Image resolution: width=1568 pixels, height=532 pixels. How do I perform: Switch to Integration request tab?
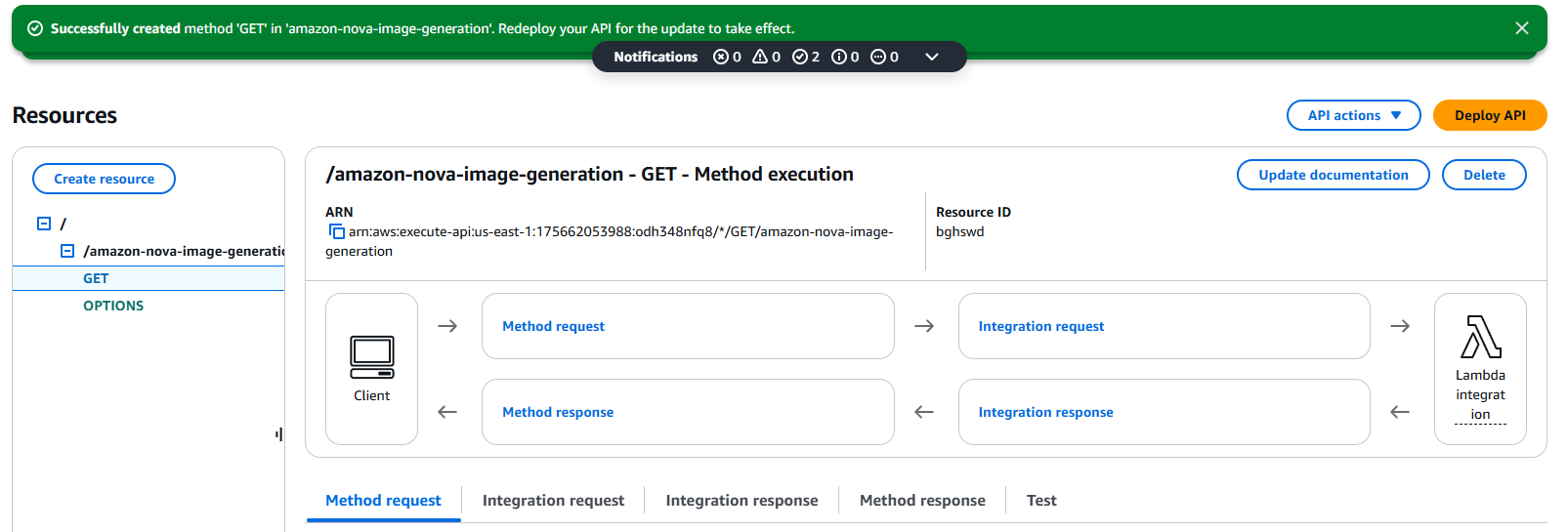(x=553, y=500)
